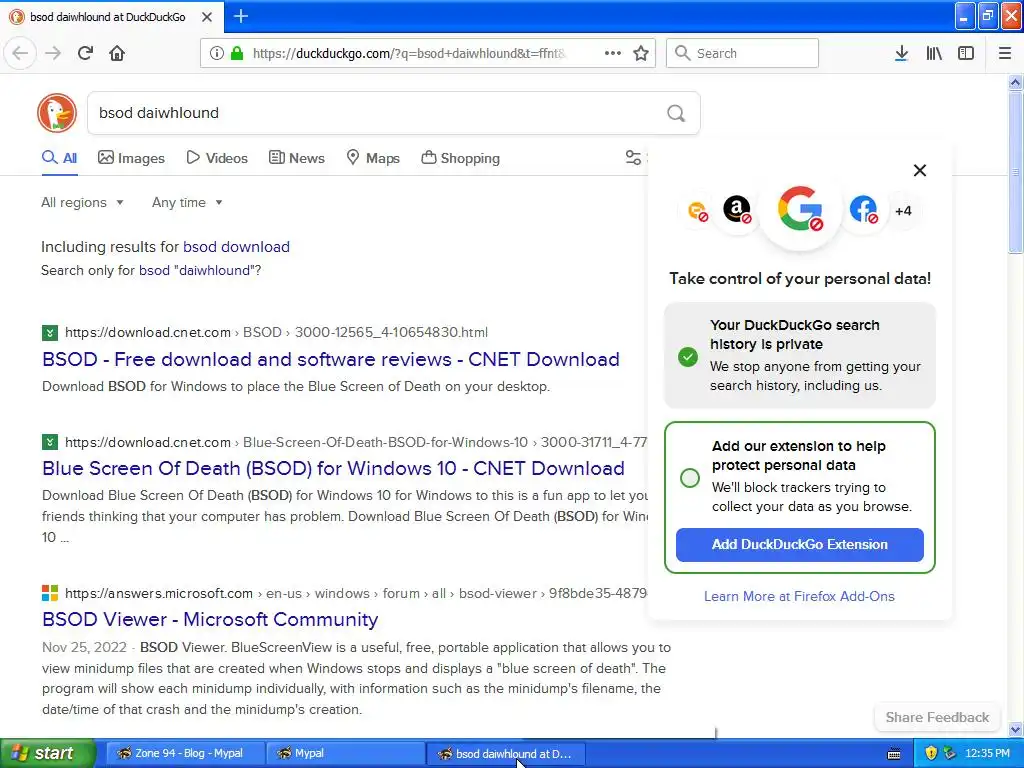Focus the browser address bar URL
Screen dimensions: 1024x768
pos(409,53)
